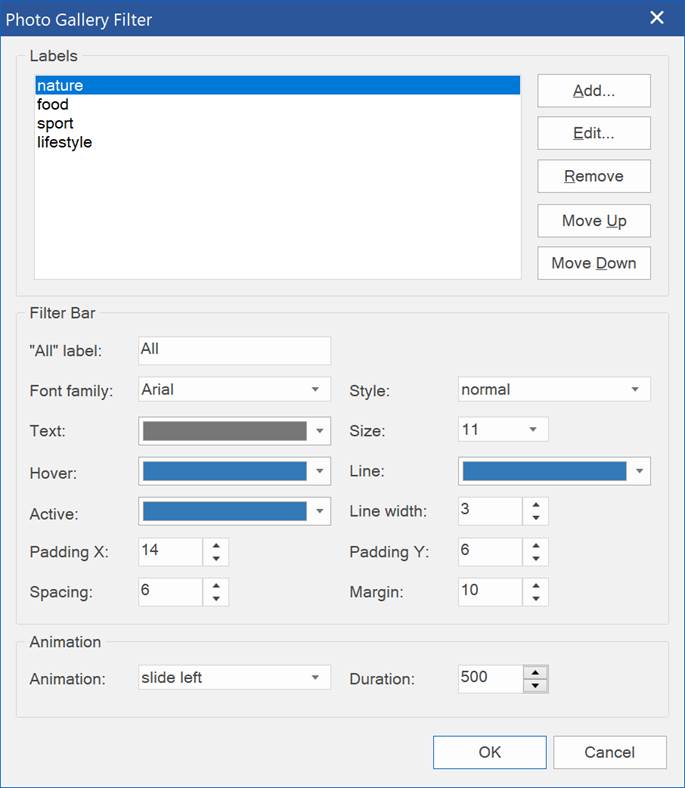Increase Padding Y spinner up arrow

pos(536,545)
